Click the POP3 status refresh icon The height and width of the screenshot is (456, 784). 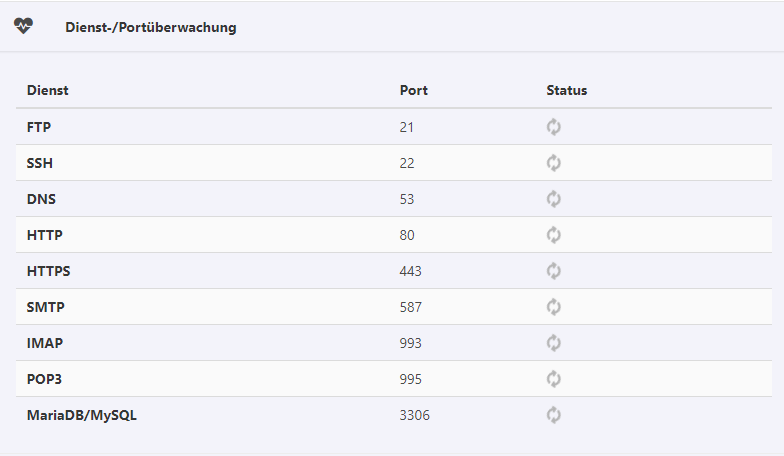(554, 379)
